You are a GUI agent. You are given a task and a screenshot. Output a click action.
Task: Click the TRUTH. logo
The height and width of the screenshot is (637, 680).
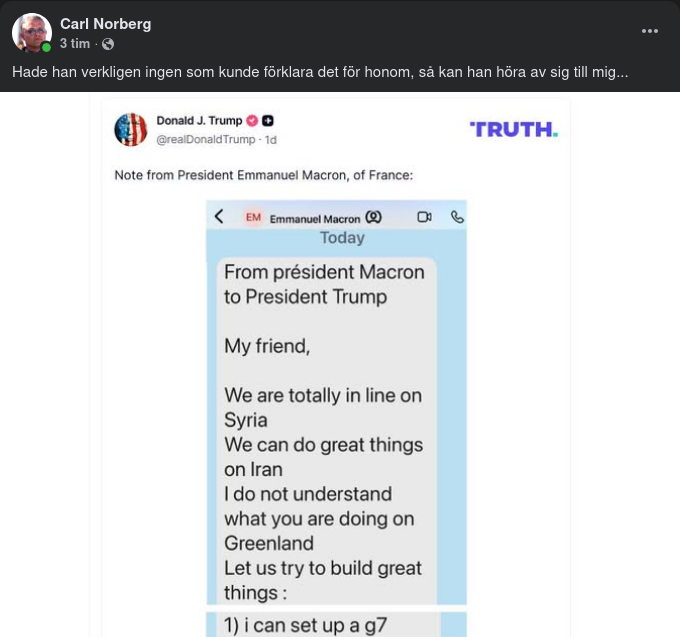coord(513,129)
